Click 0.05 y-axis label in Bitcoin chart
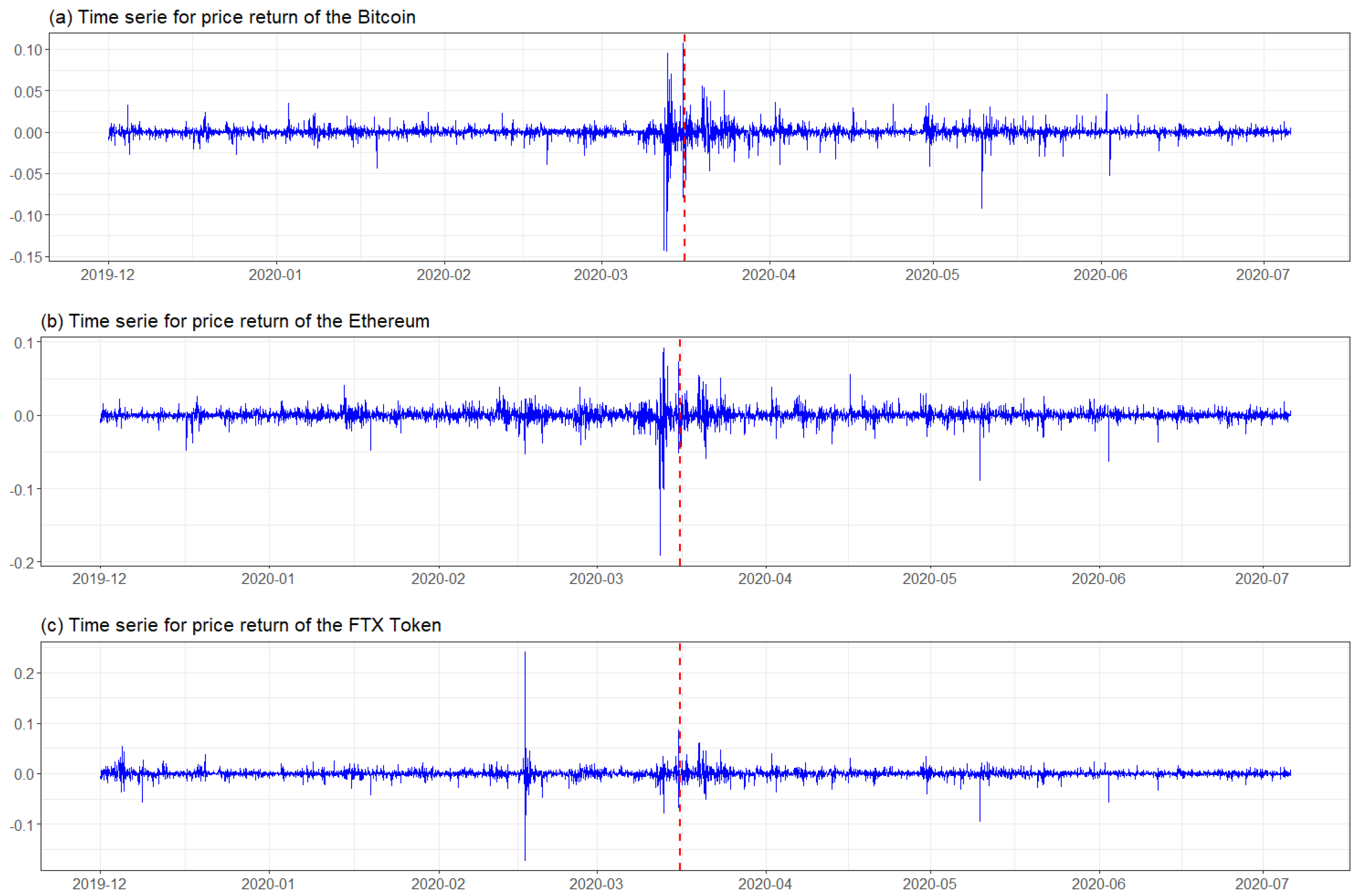Viewport: 1359px width, 896px height. [28, 91]
